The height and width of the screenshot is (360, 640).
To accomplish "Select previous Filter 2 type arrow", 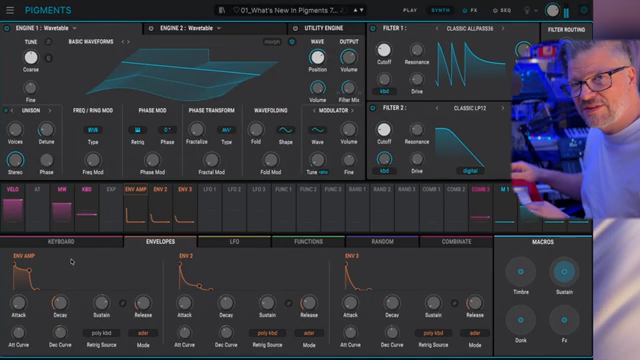I will pos(437,108).
